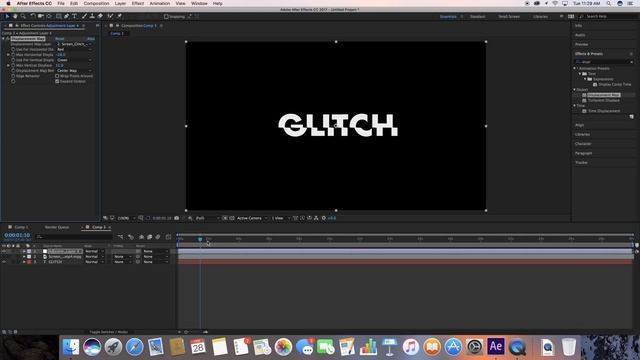Toggle stopwatch for Max Horizontal Displacement
This screenshot has width=640, height=360.
13,55
